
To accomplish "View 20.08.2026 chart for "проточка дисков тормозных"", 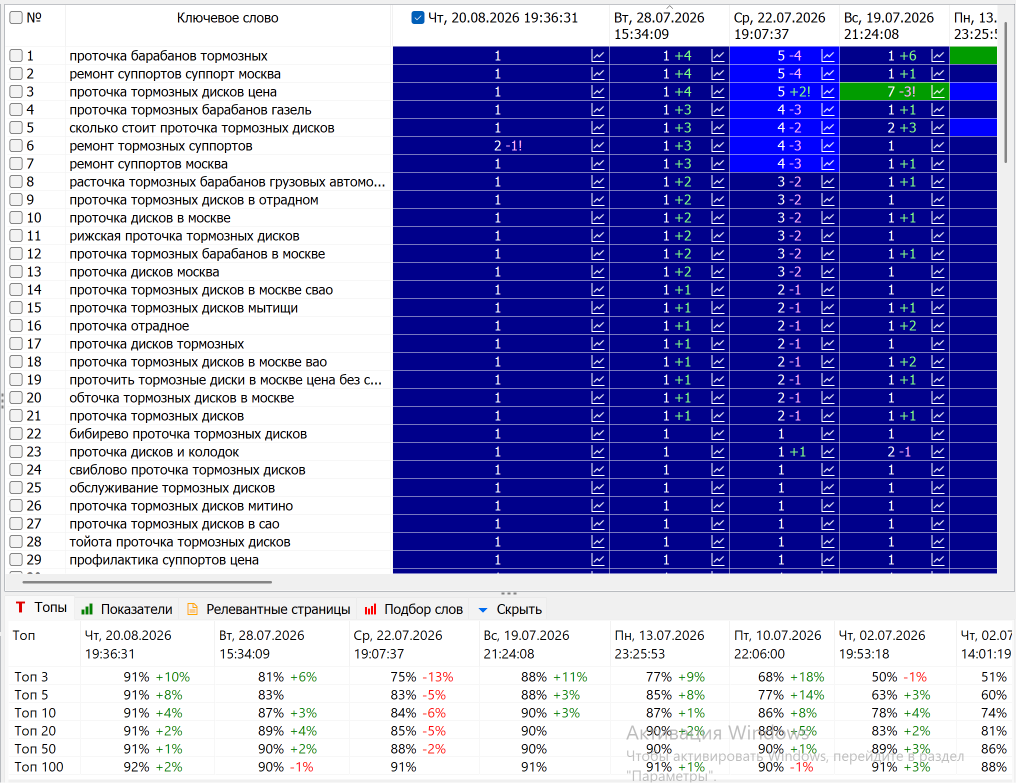I will [x=597, y=344].
